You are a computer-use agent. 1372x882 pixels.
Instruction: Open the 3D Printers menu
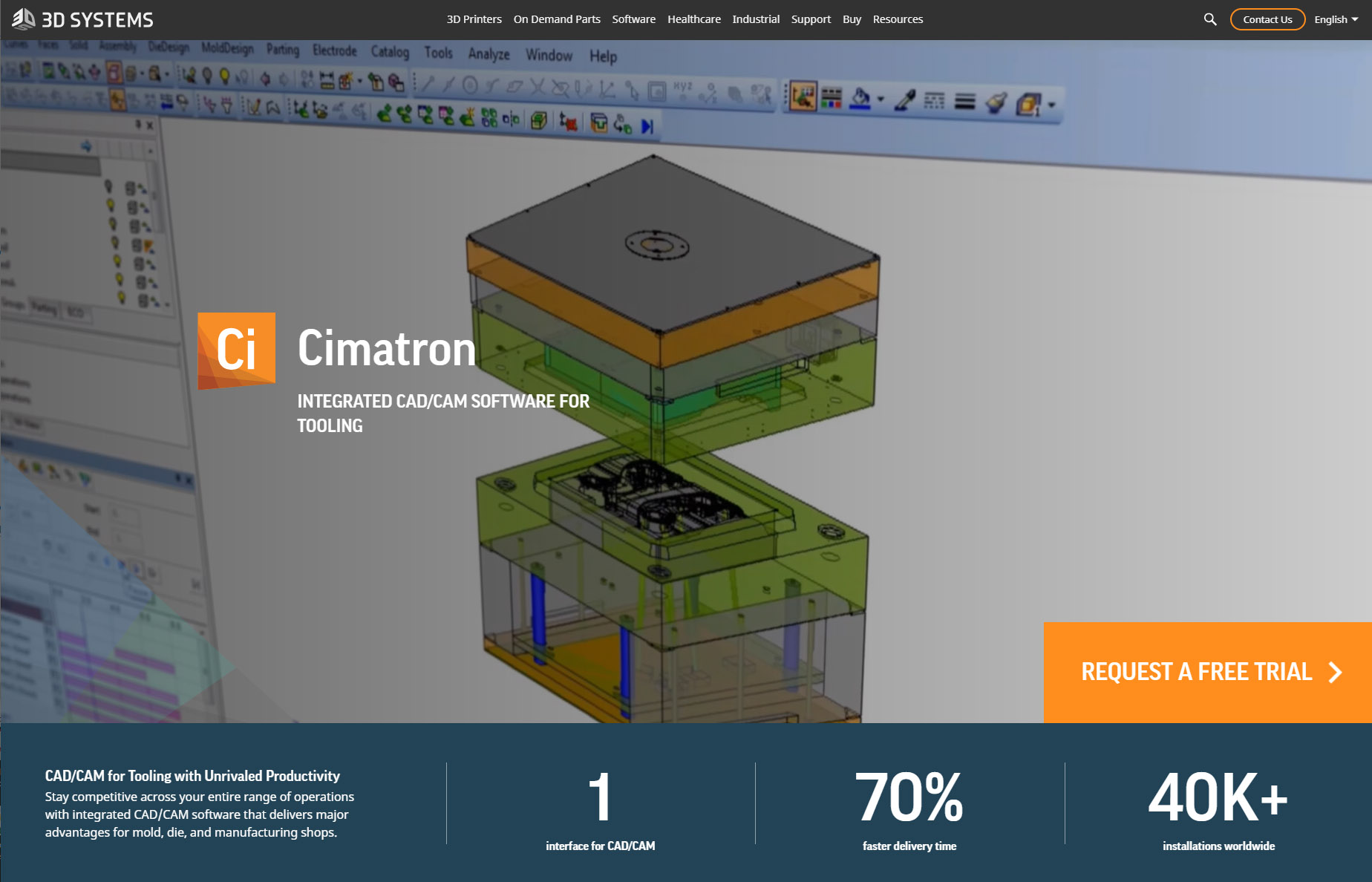coord(474,19)
